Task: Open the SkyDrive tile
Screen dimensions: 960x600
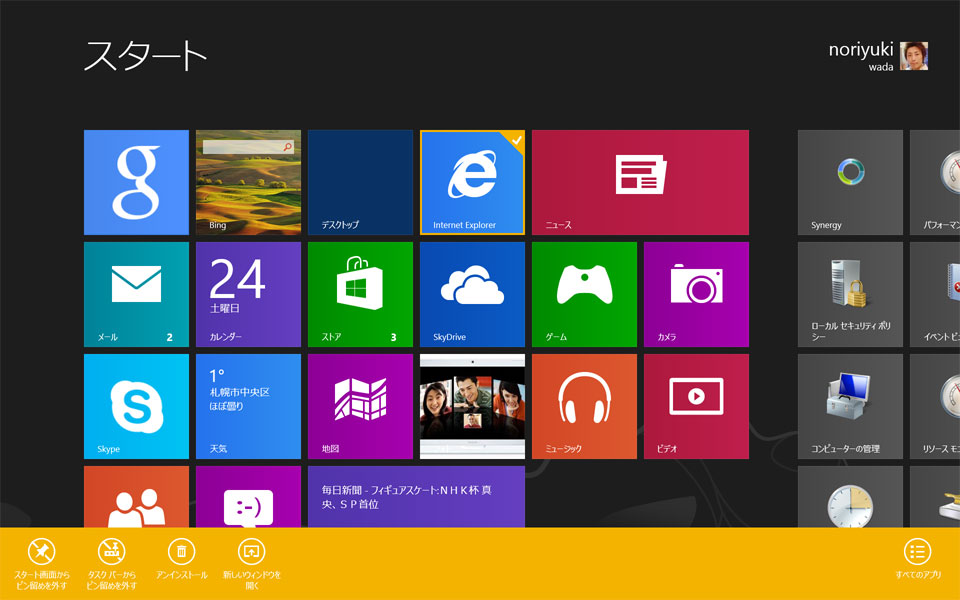Action: tap(473, 294)
